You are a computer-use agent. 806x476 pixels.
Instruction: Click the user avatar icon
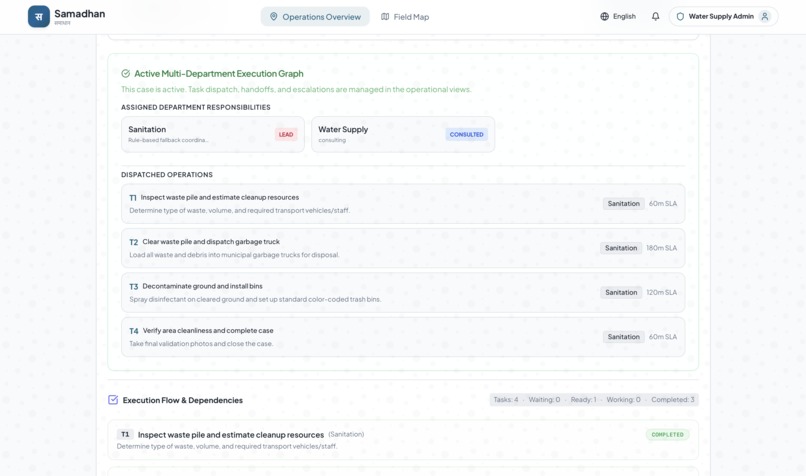(x=764, y=16)
